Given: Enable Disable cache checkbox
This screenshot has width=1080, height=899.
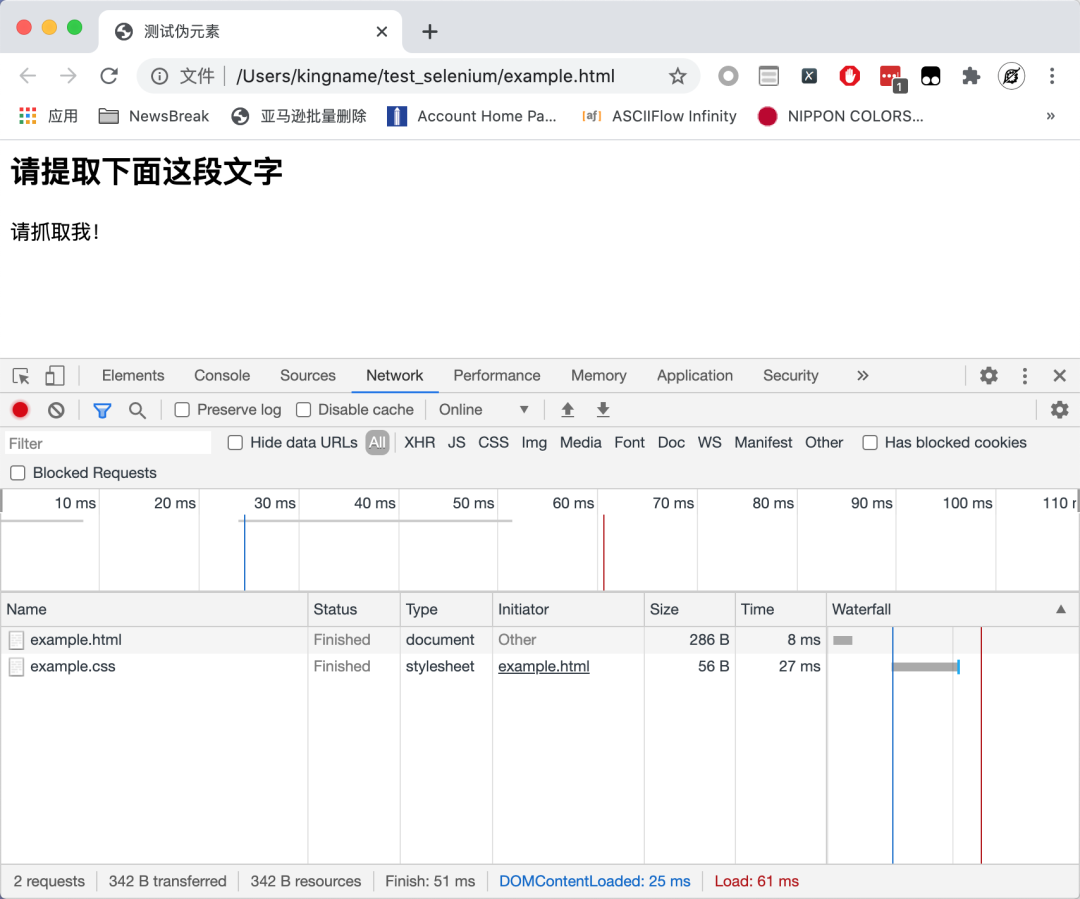Looking at the screenshot, I should (x=303, y=410).
